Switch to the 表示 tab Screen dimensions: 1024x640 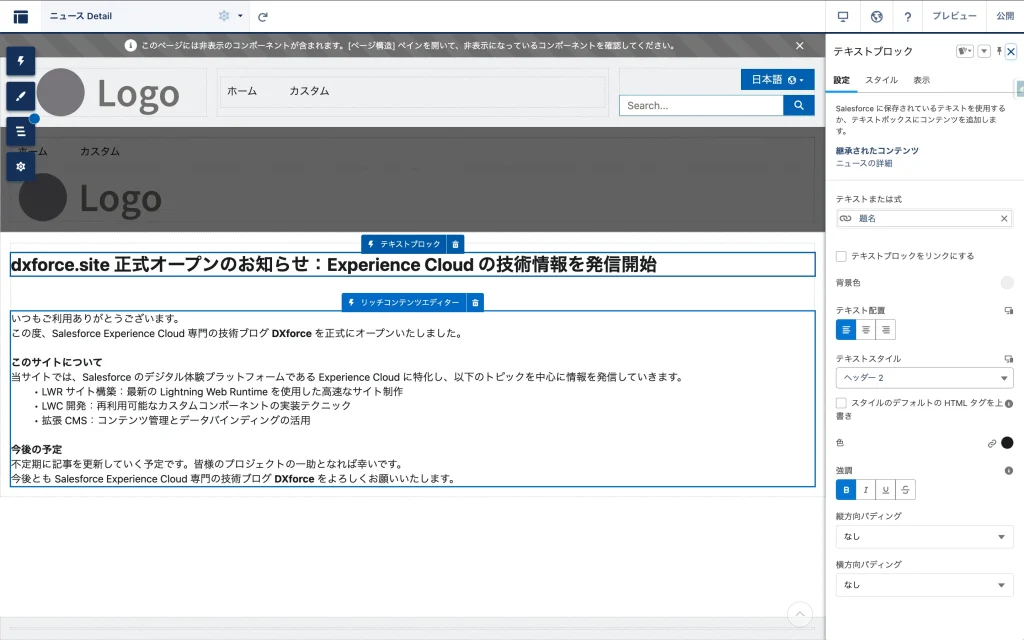[921, 80]
